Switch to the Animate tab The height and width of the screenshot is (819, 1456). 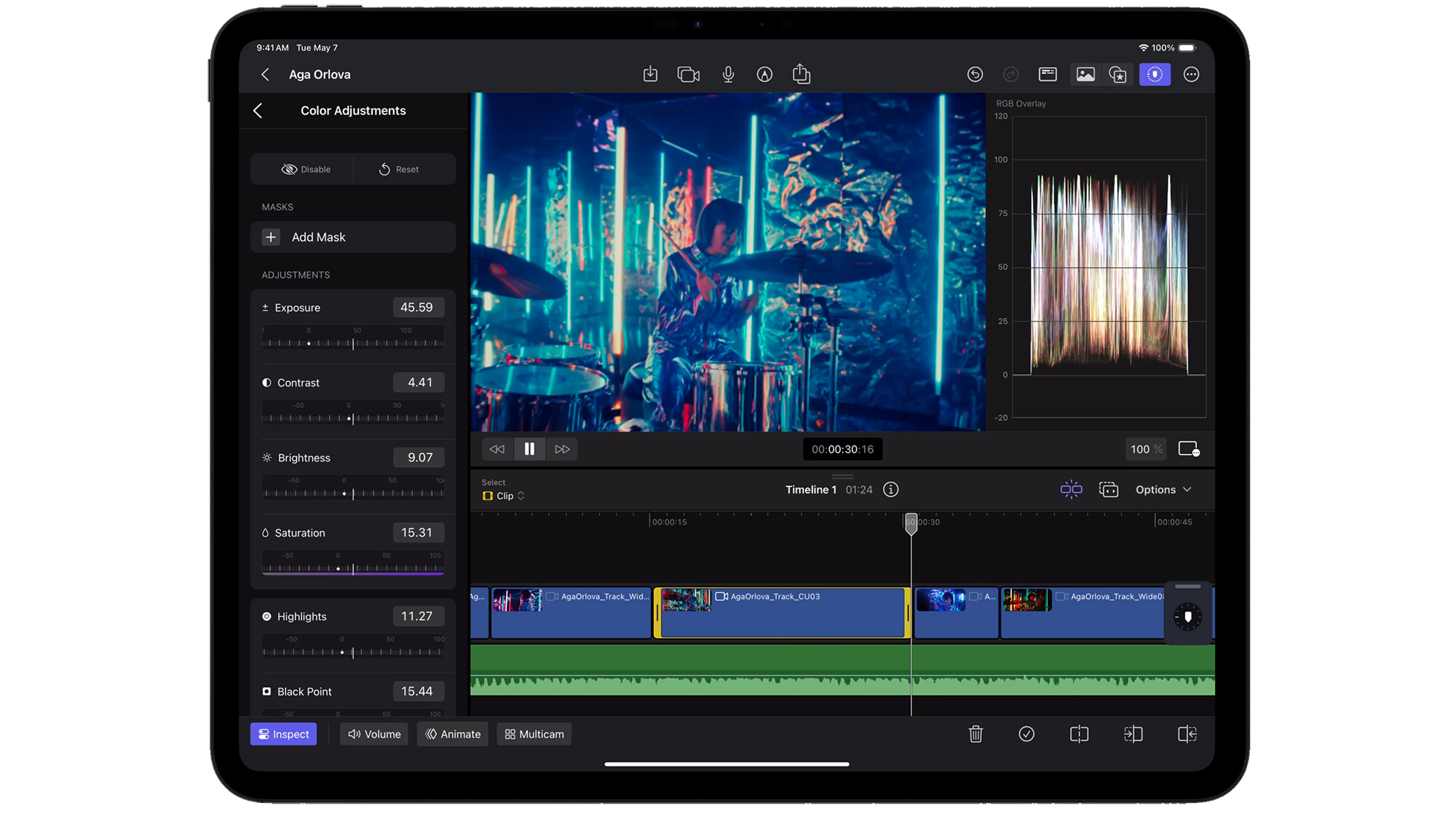[453, 734]
